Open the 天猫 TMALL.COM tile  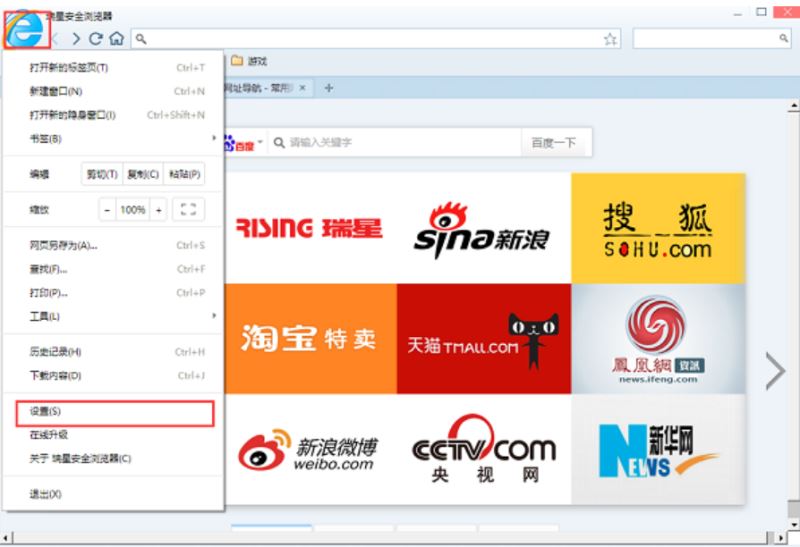484,339
